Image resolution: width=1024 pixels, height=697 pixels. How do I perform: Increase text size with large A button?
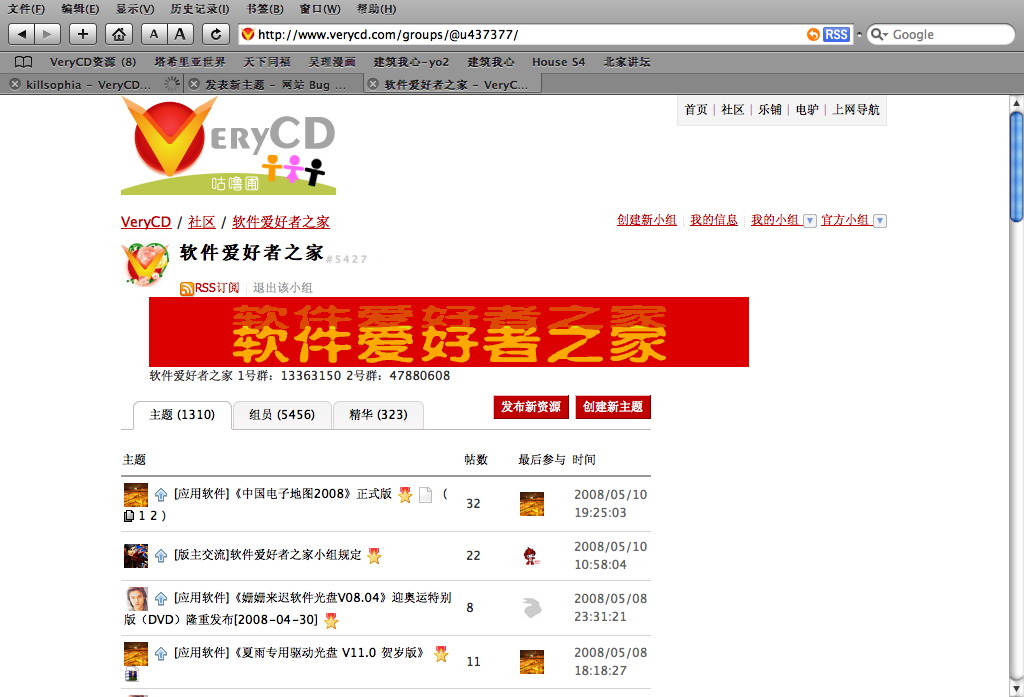180,34
